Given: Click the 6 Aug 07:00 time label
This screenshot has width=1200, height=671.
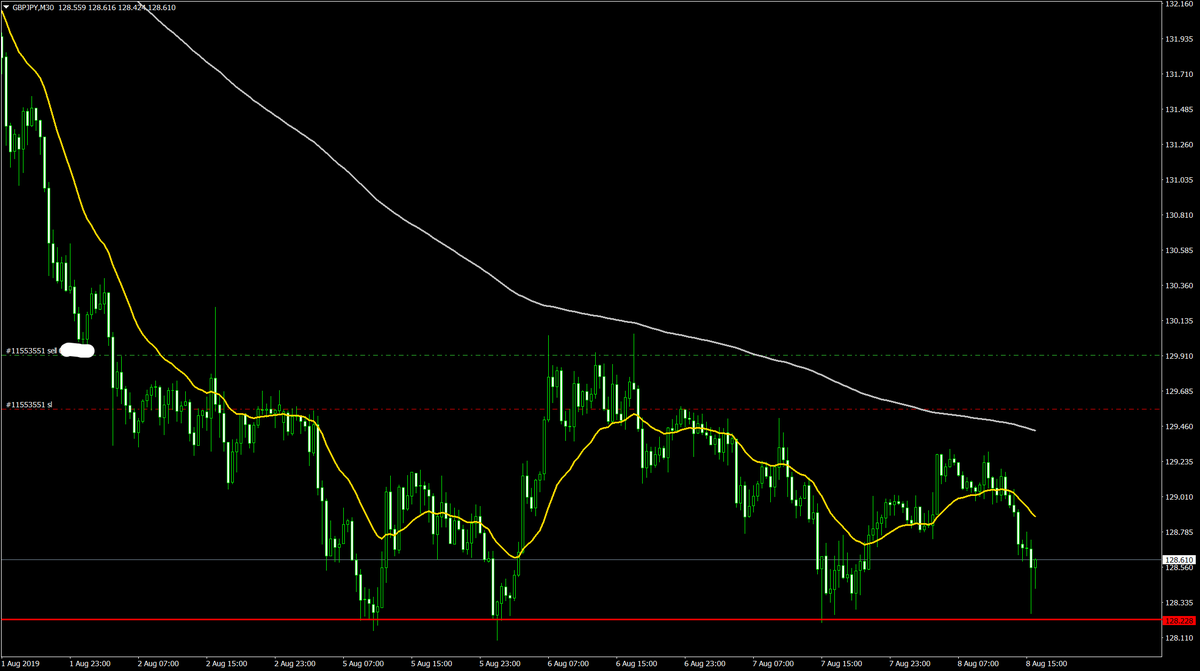Looking at the screenshot, I should coord(568,662).
